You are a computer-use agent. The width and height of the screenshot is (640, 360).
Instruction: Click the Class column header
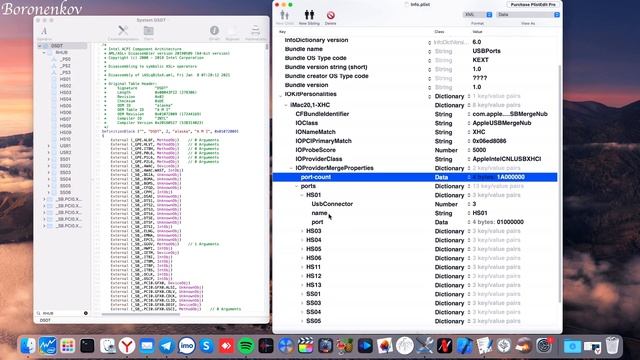[x=439, y=31]
